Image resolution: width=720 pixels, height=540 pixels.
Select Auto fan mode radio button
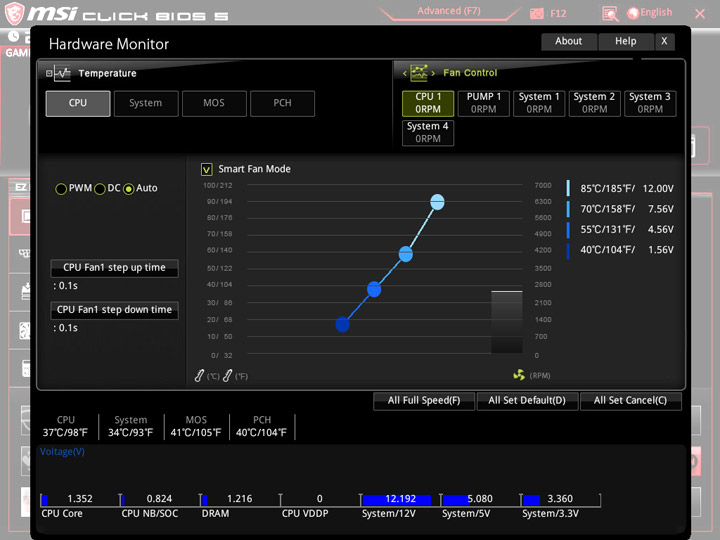(129, 189)
